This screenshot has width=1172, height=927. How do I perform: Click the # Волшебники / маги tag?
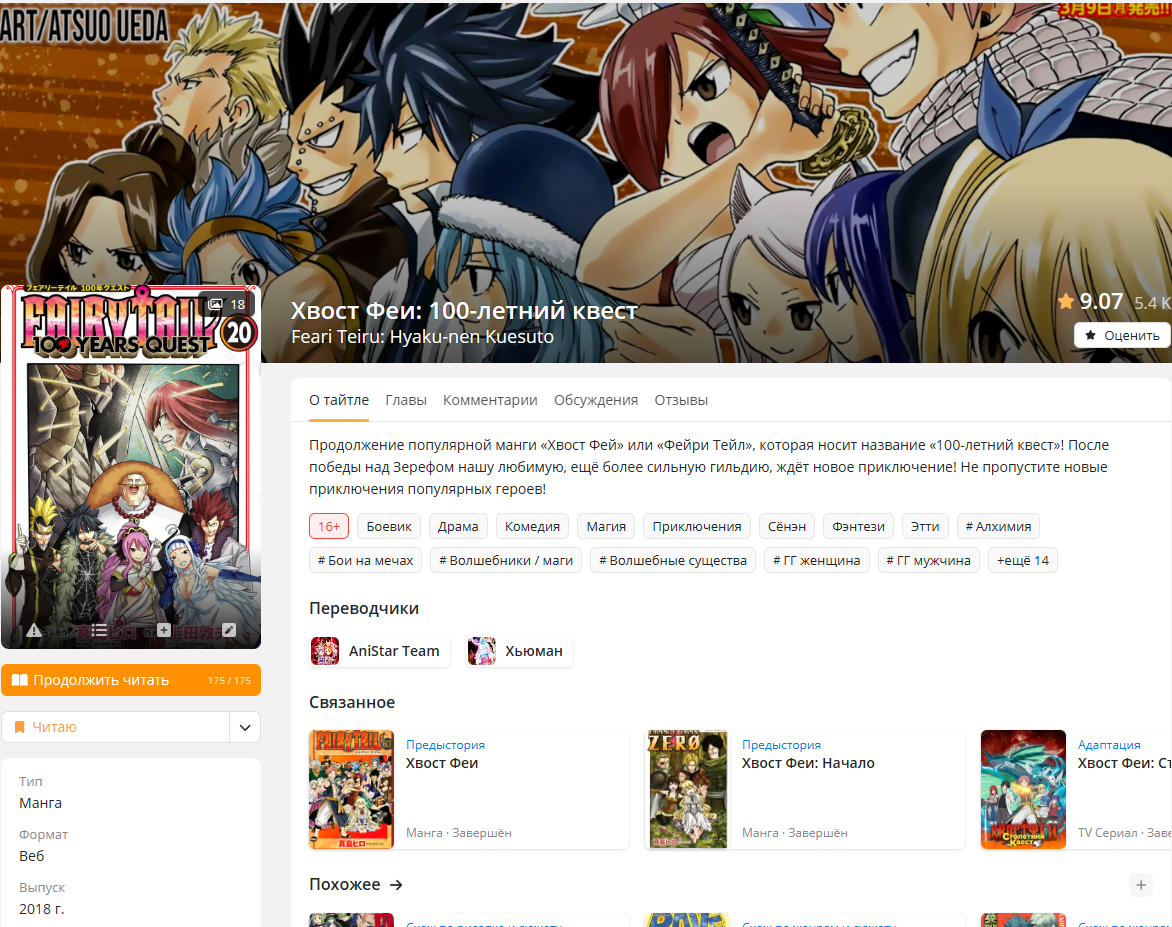[x=506, y=561]
